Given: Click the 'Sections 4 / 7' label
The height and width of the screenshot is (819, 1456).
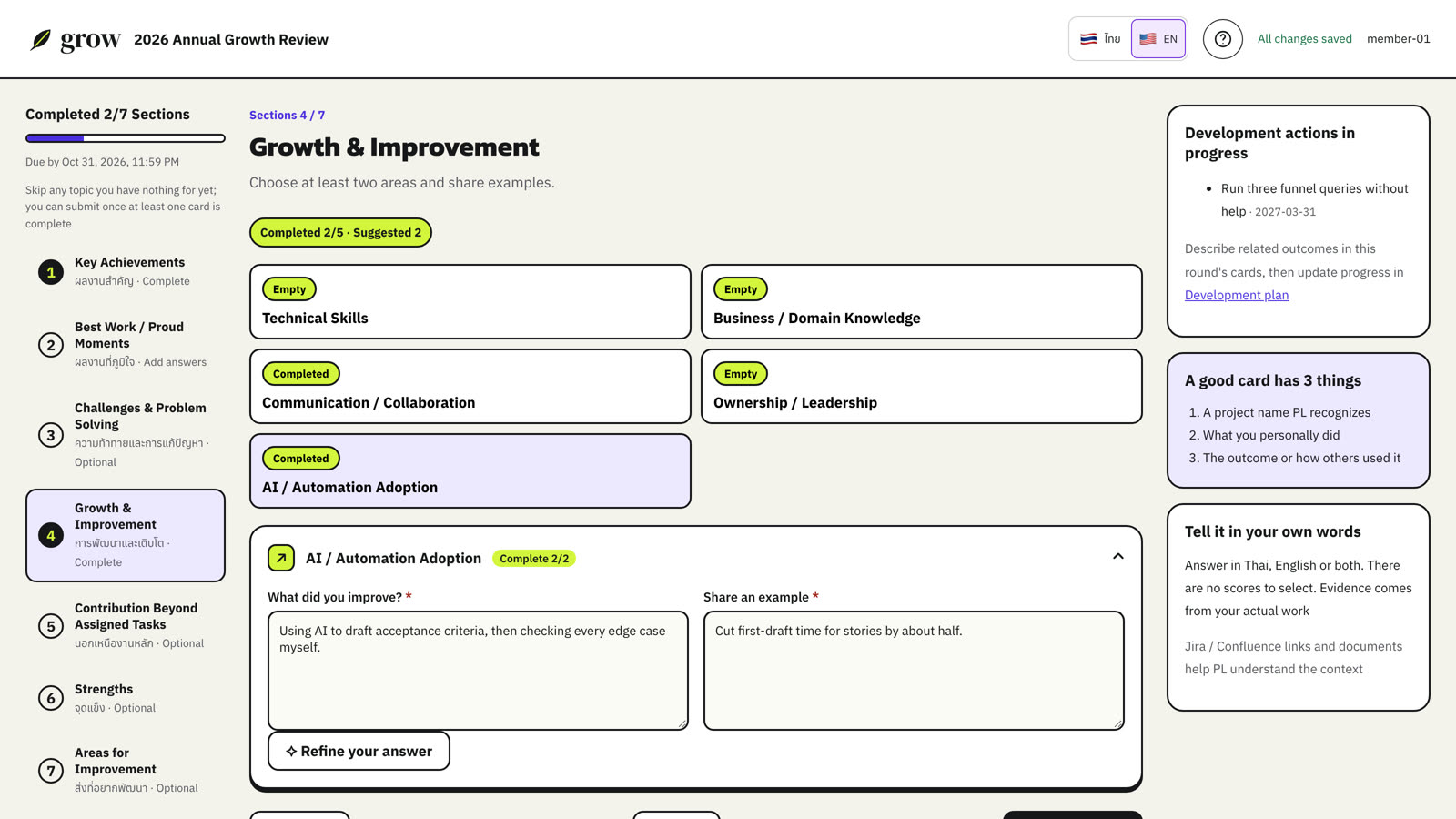Looking at the screenshot, I should click(287, 116).
